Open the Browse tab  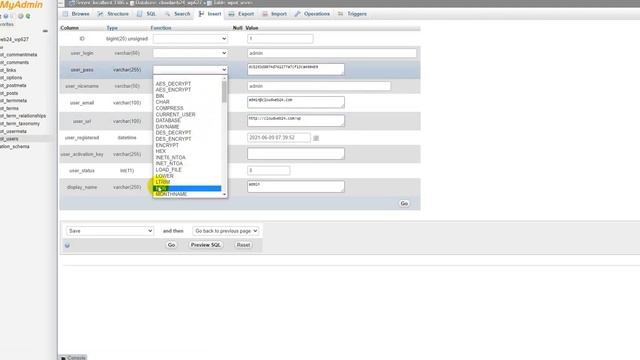click(x=76, y=14)
